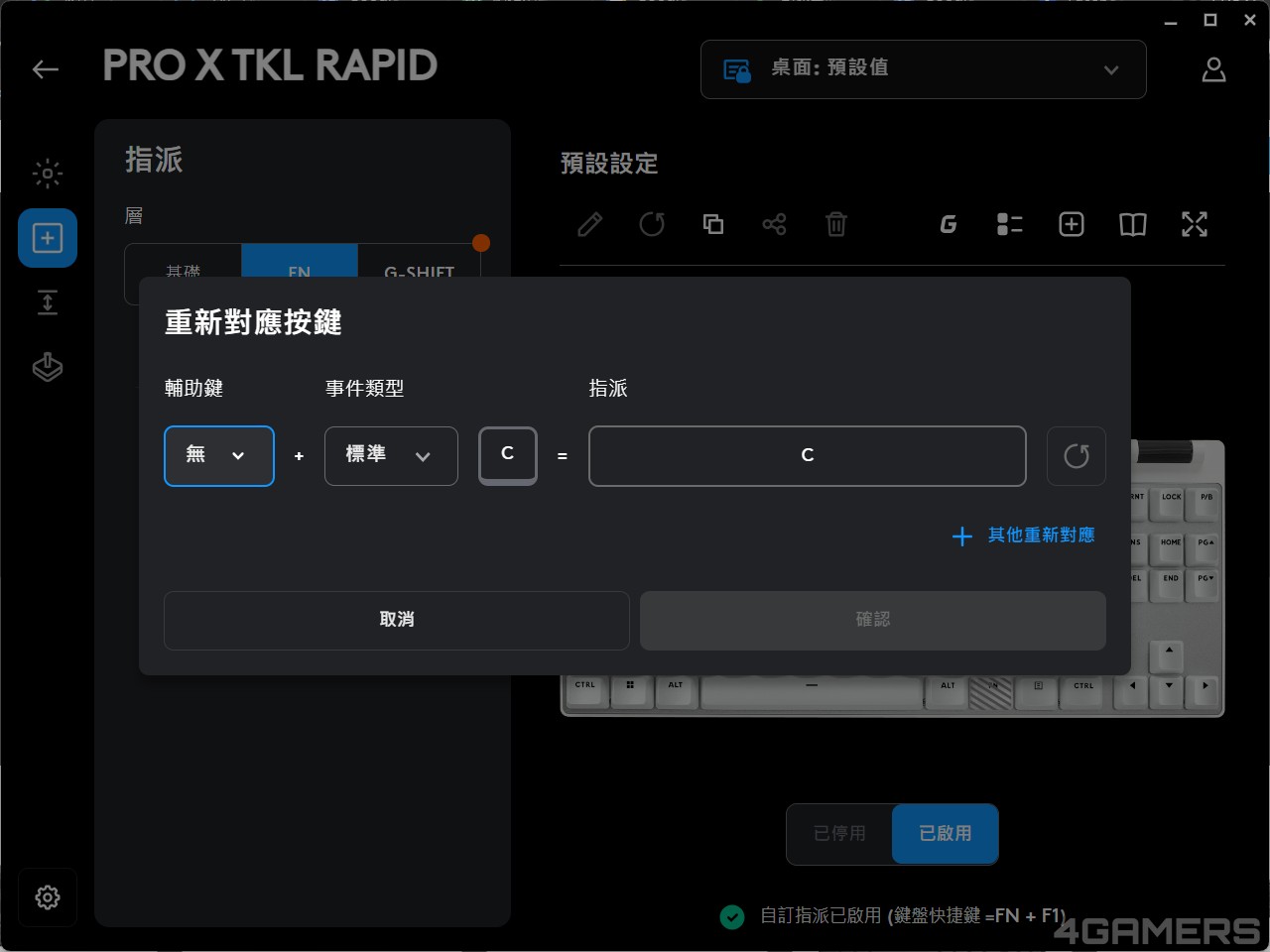Add 其他重新對應 remapping
The width and height of the screenshot is (1270, 952).
click(x=1024, y=535)
